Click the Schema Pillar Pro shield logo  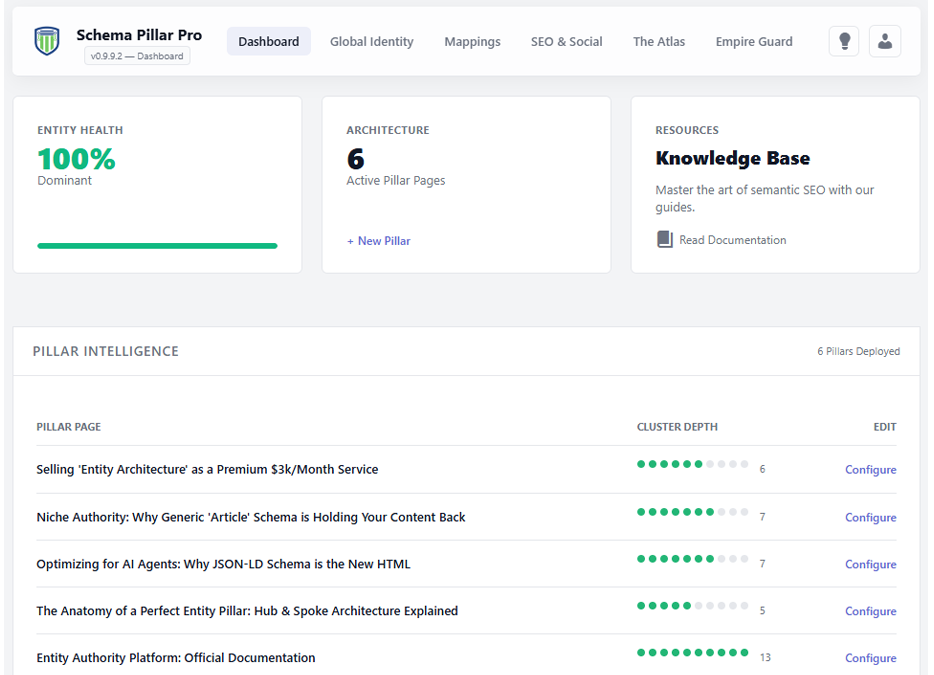(x=46, y=41)
